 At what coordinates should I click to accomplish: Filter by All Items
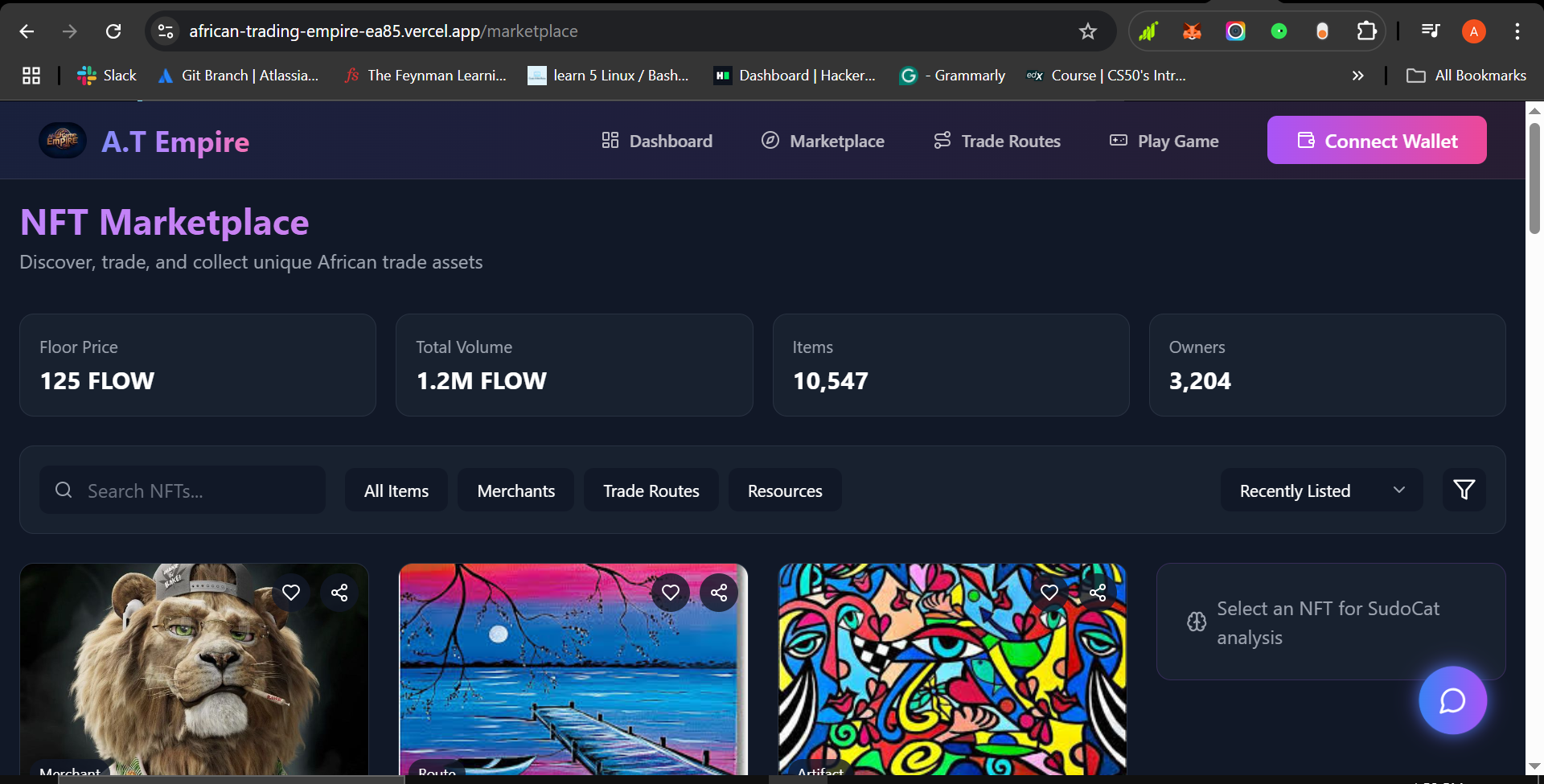point(396,491)
